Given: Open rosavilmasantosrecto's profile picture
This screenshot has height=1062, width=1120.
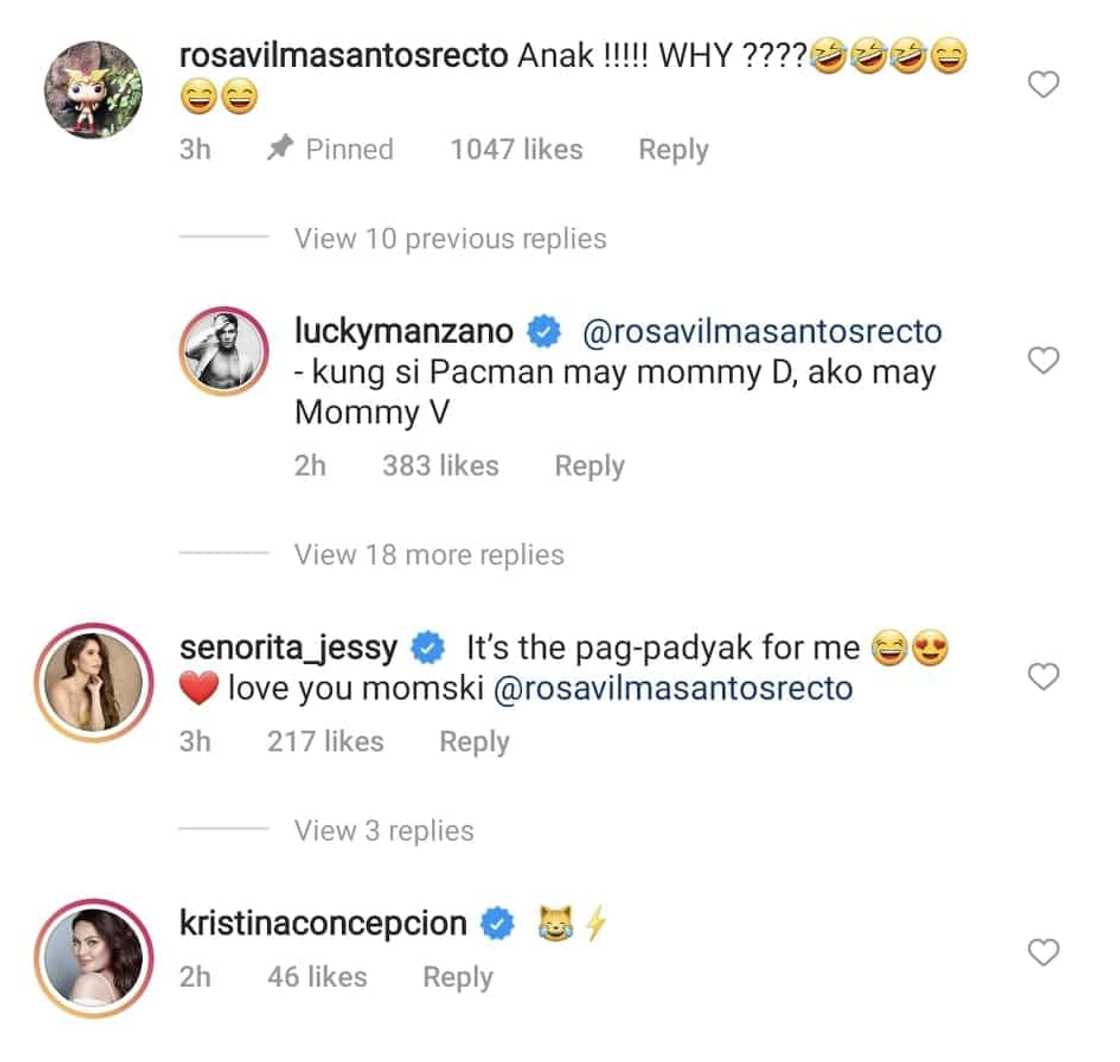Looking at the screenshot, I should point(93,89).
